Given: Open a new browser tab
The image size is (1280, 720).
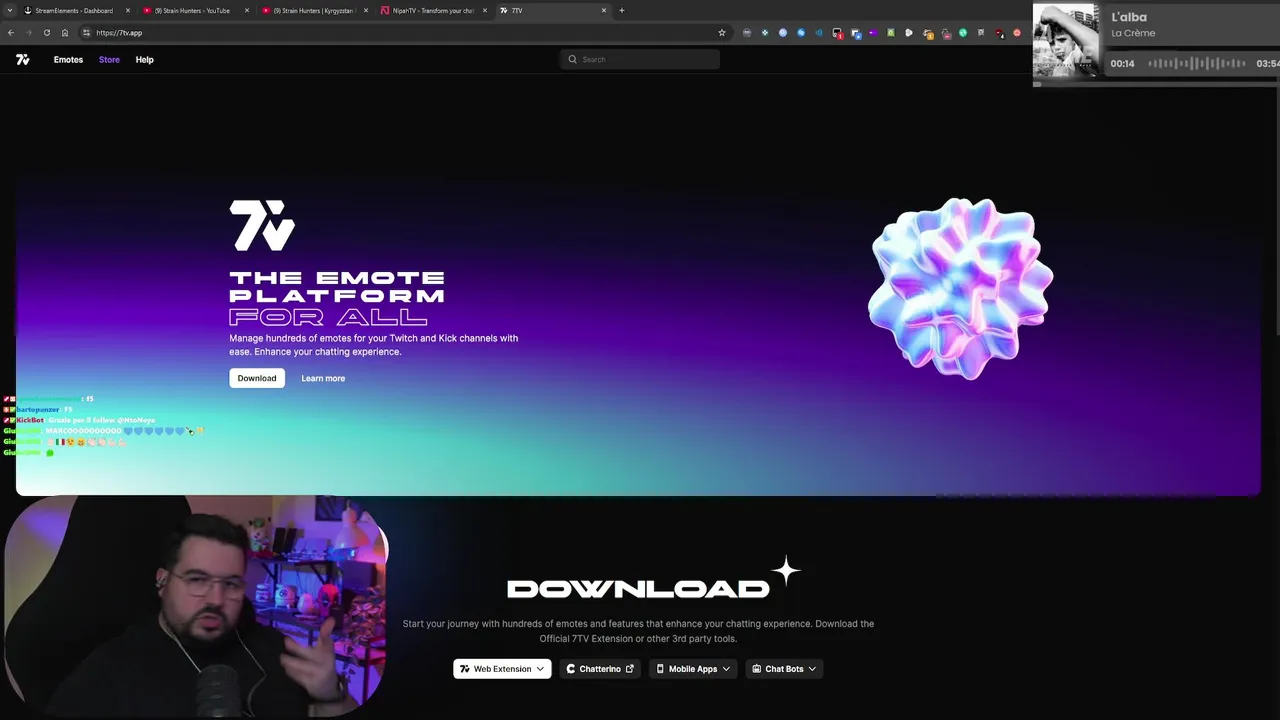Looking at the screenshot, I should click(x=622, y=10).
